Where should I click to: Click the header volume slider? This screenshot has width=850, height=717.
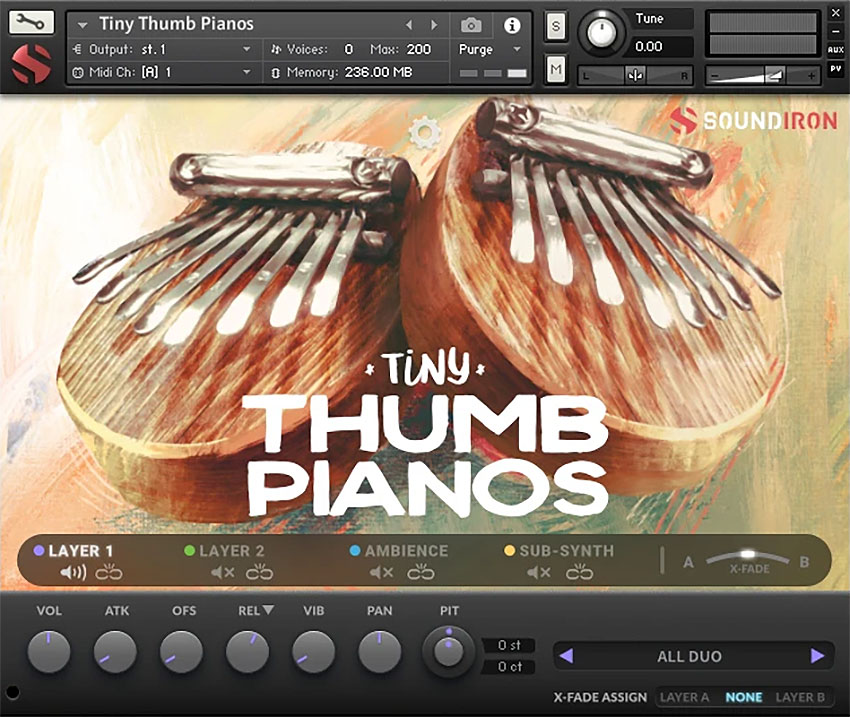763,76
